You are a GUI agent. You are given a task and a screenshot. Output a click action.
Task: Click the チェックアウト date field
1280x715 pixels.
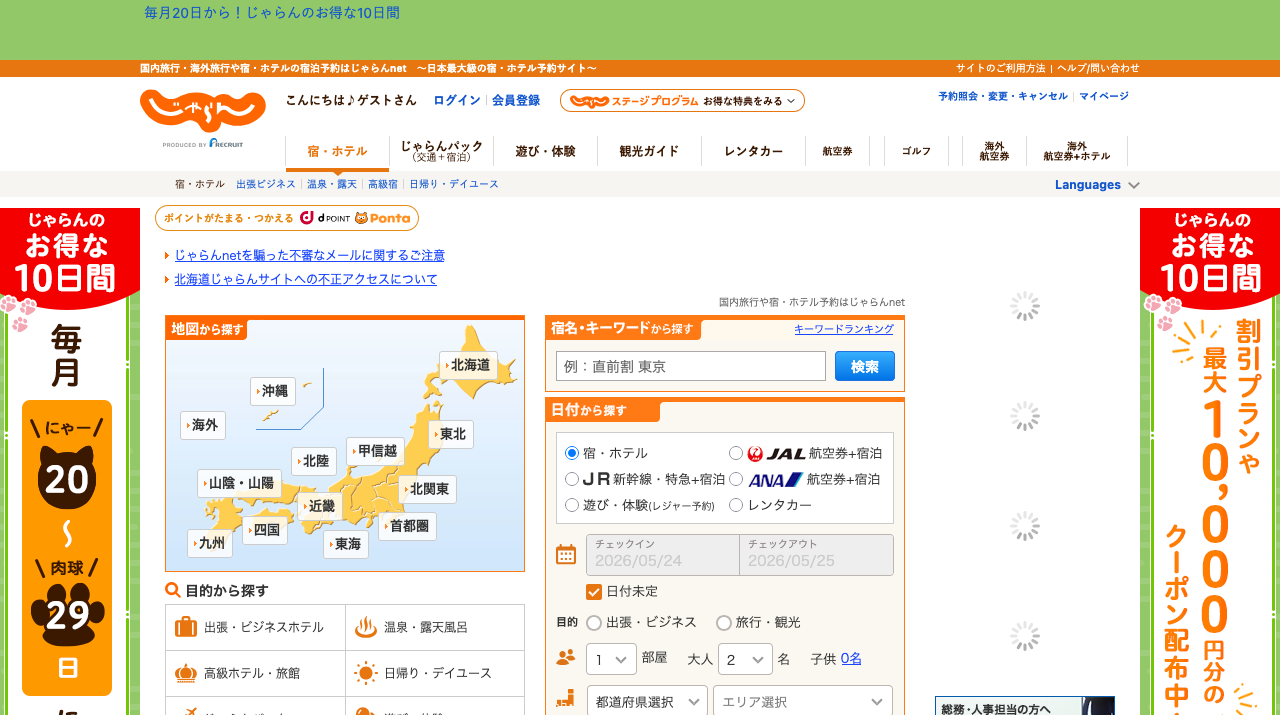[817, 555]
